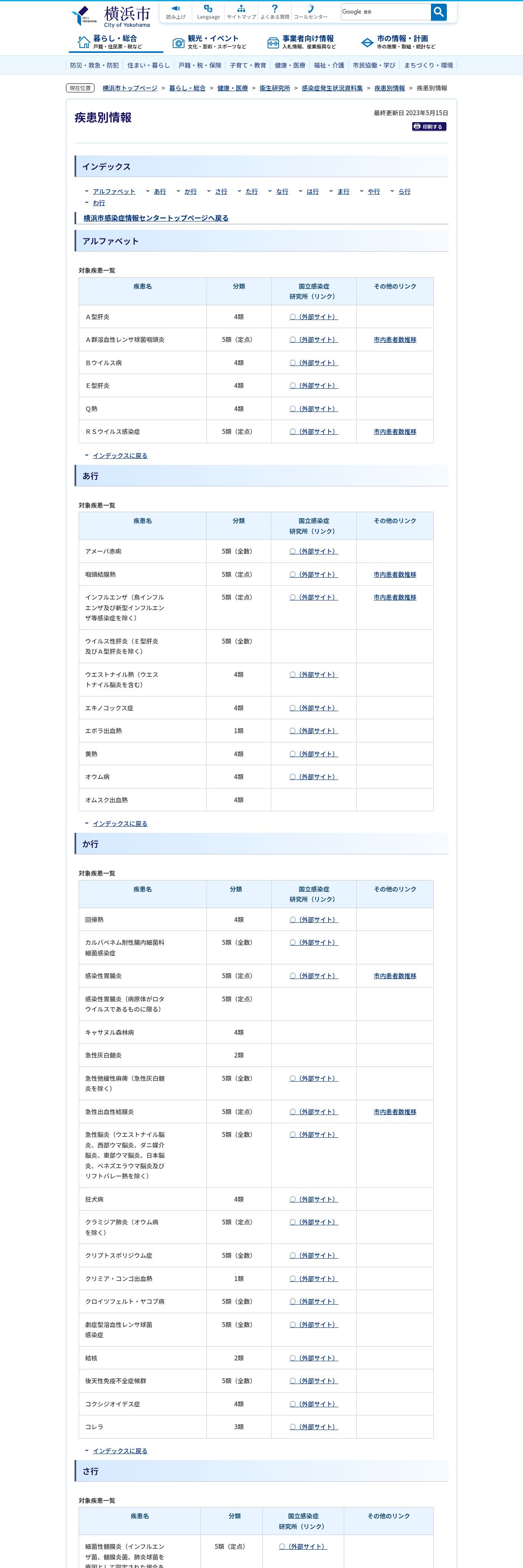The width and height of the screenshot is (523, 1568).
Task: Select 2類 classification for 急性灰白髄炎
Action: [239, 1056]
